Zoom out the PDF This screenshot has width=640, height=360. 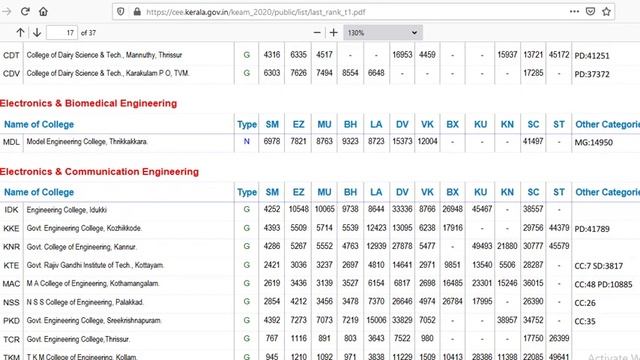(317, 32)
